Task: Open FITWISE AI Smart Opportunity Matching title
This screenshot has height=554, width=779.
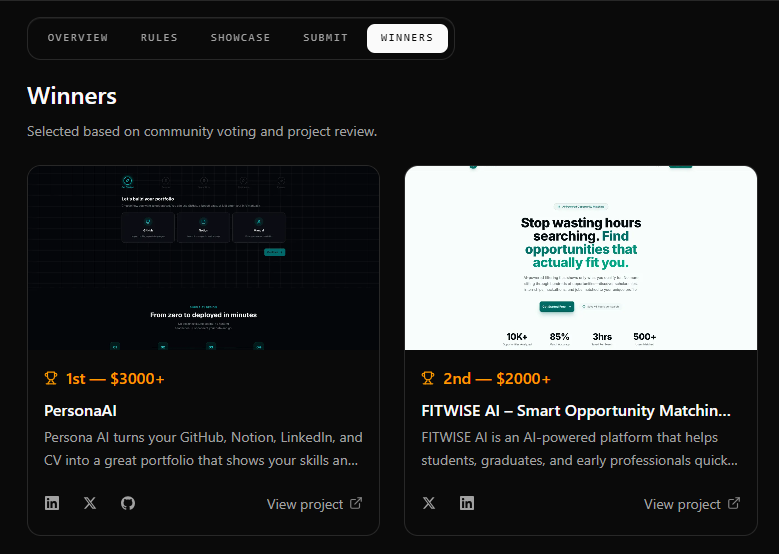Action: coord(576,411)
